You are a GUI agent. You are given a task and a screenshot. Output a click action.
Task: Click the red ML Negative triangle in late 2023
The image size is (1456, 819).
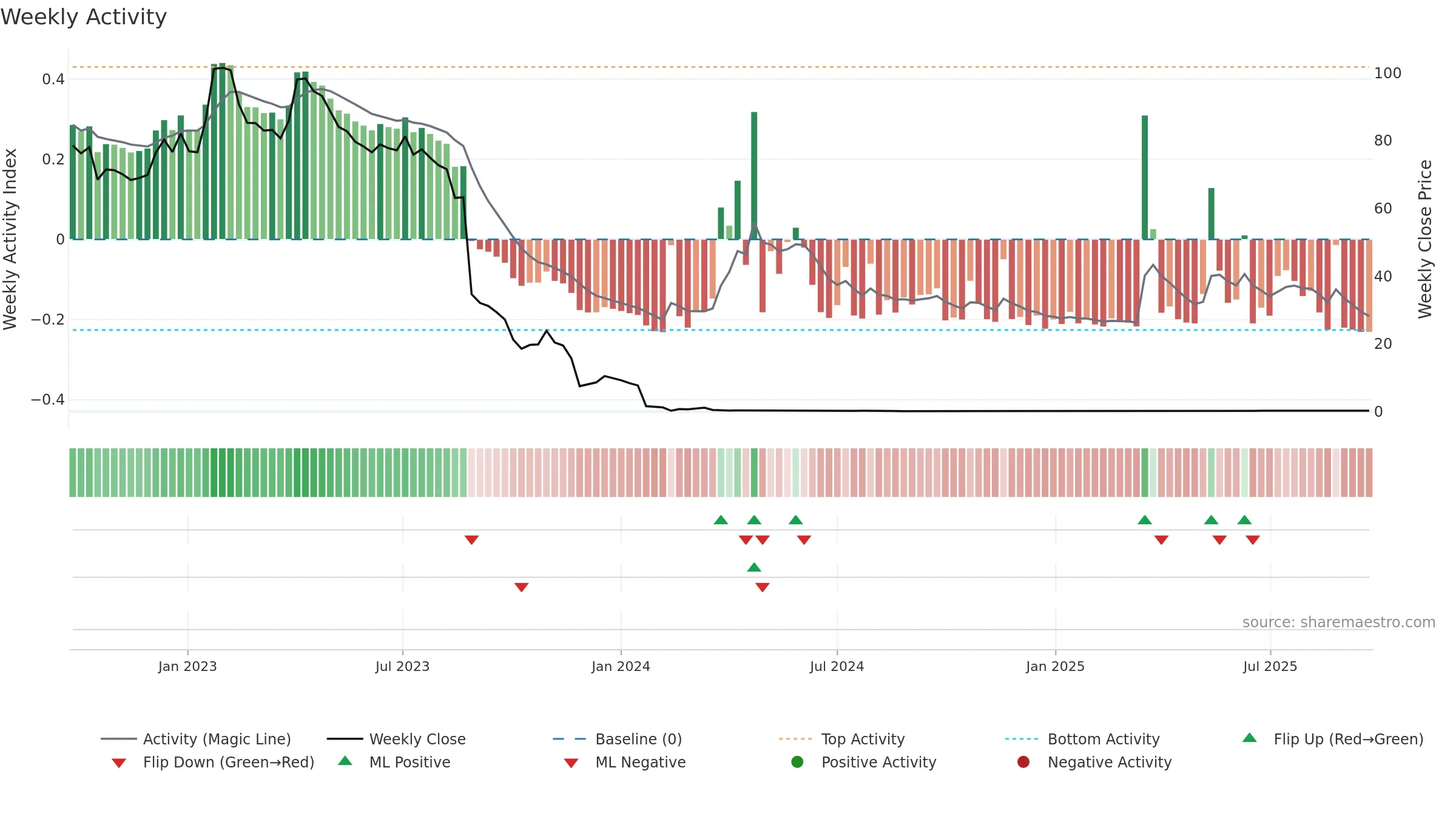(x=521, y=587)
